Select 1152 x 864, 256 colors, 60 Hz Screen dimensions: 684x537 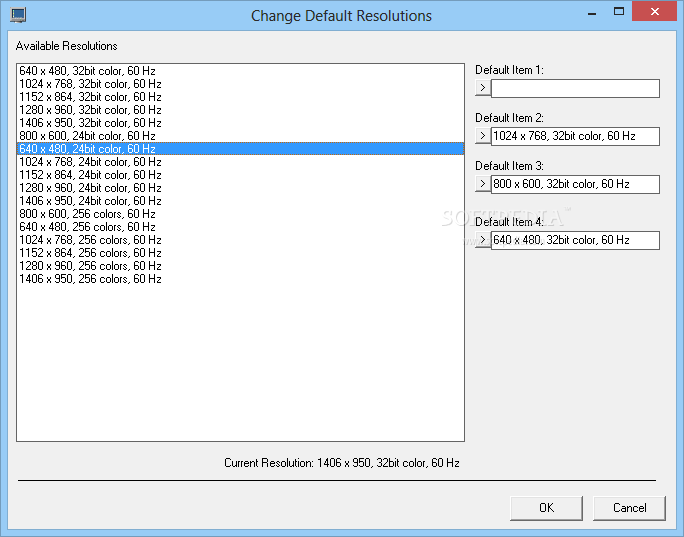[x=240, y=253]
